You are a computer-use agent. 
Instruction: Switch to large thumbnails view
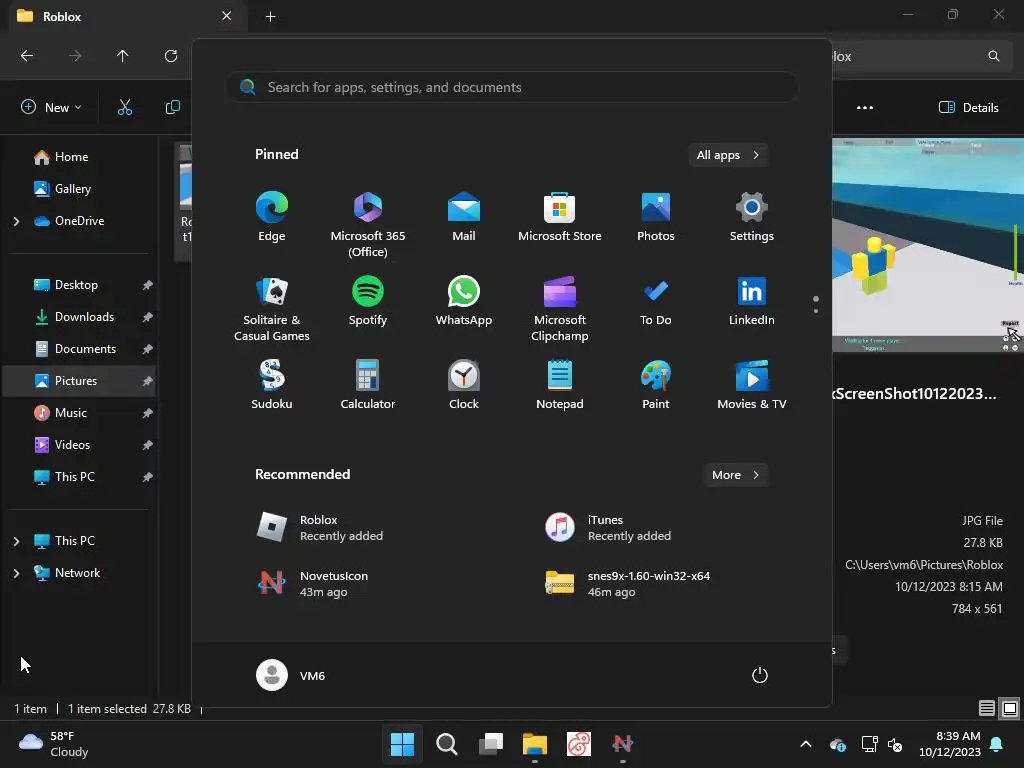click(x=1010, y=708)
